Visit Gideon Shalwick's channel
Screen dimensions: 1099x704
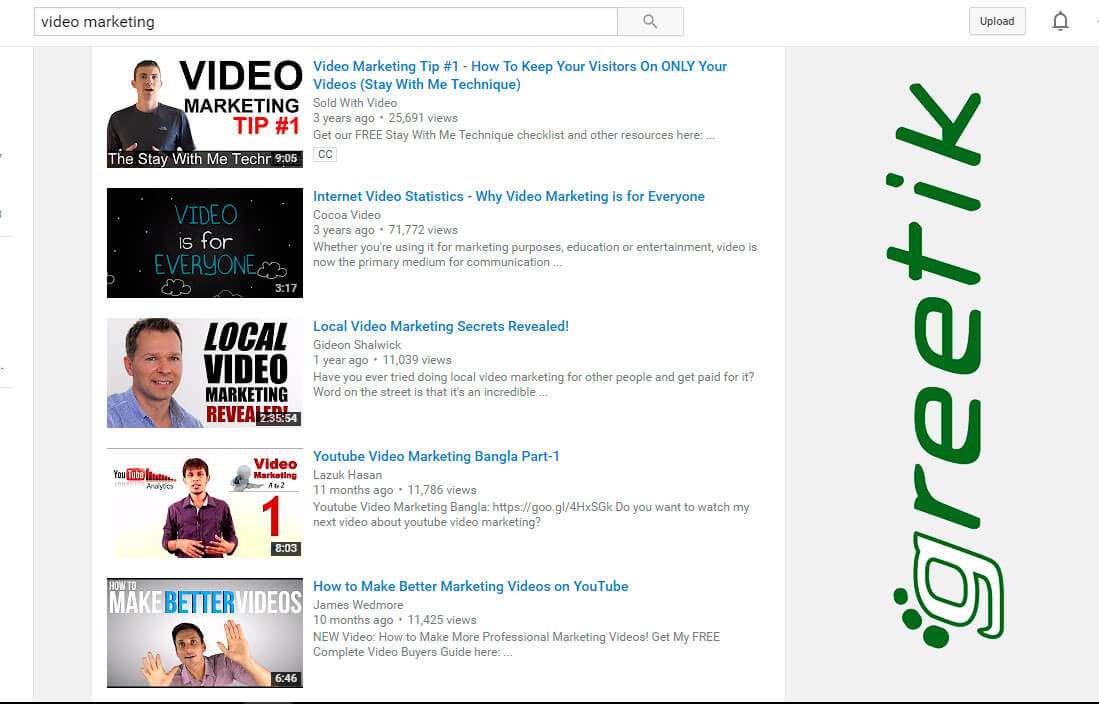coord(357,344)
